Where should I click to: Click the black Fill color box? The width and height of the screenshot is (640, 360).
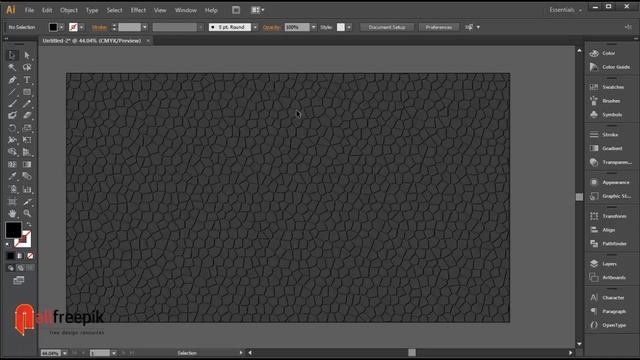tap(13, 230)
